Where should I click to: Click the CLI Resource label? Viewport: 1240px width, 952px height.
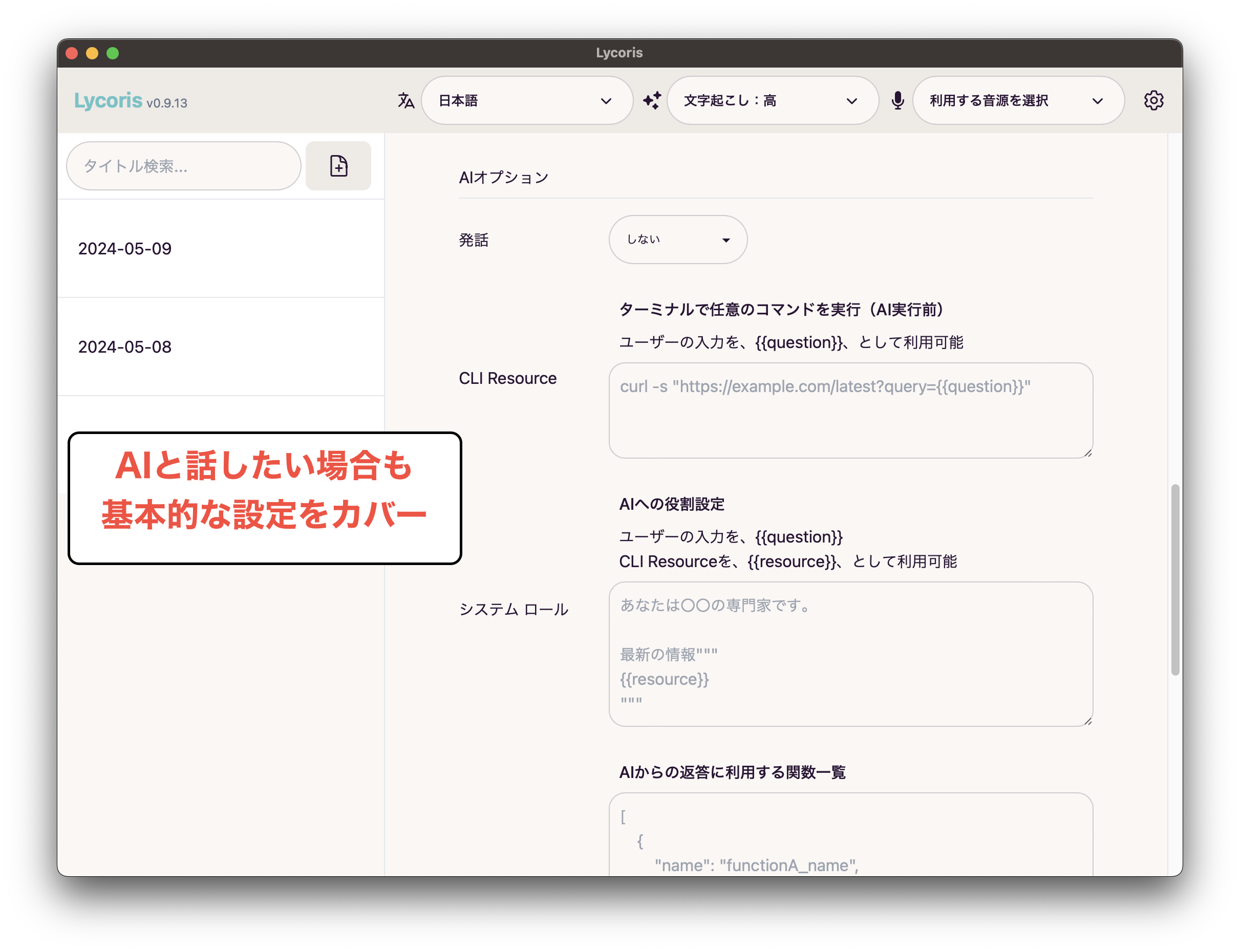coord(507,378)
